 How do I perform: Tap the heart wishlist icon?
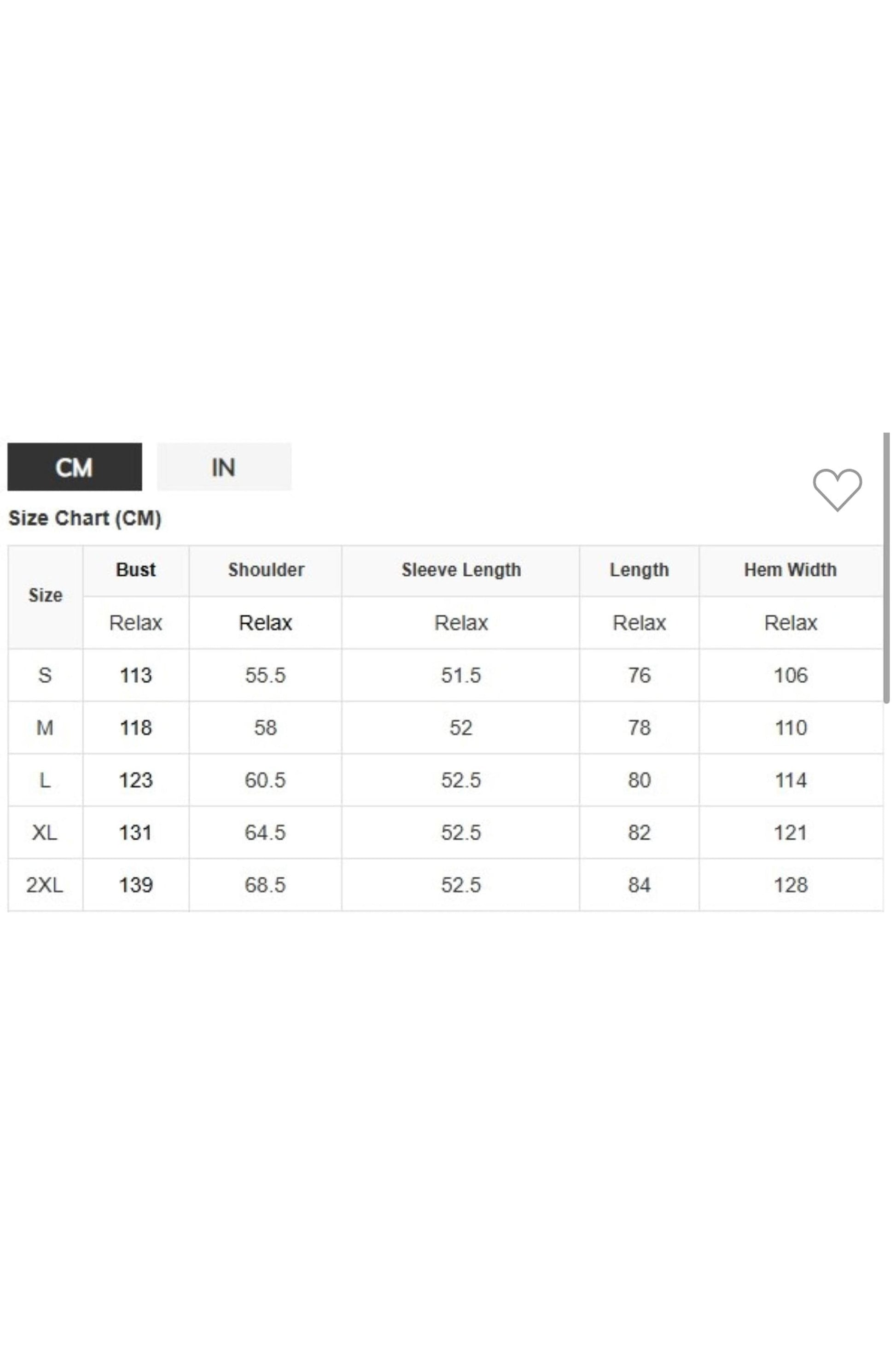[x=837, y=489]
